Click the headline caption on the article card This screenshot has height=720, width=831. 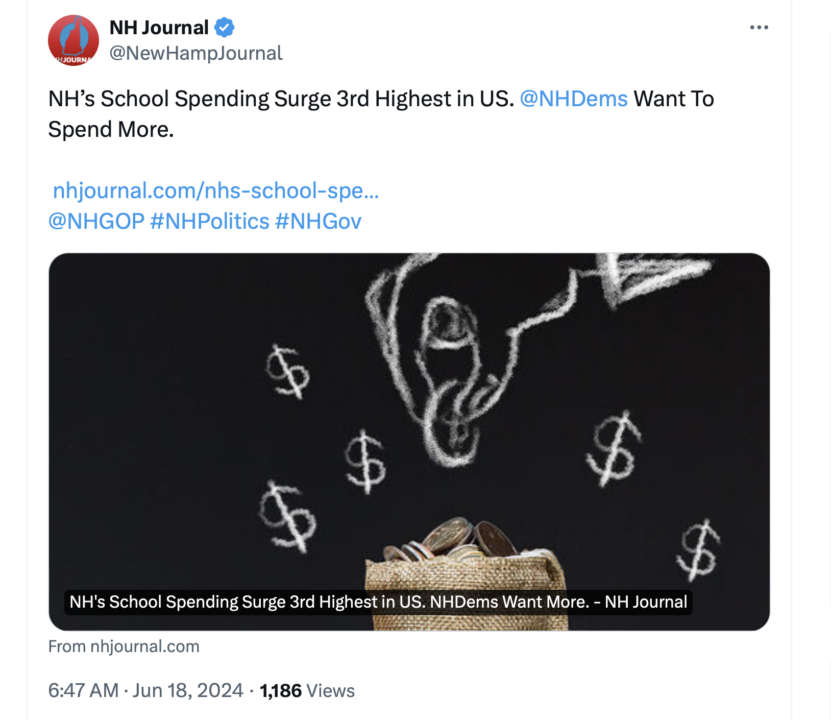tap(377, 602)
